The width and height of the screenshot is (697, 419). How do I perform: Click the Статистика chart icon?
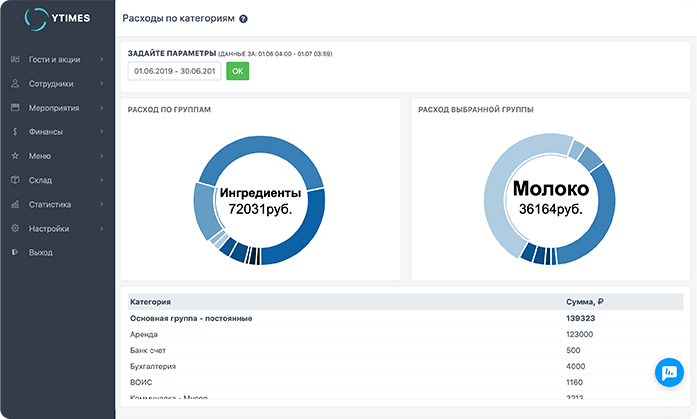point(15,204)
